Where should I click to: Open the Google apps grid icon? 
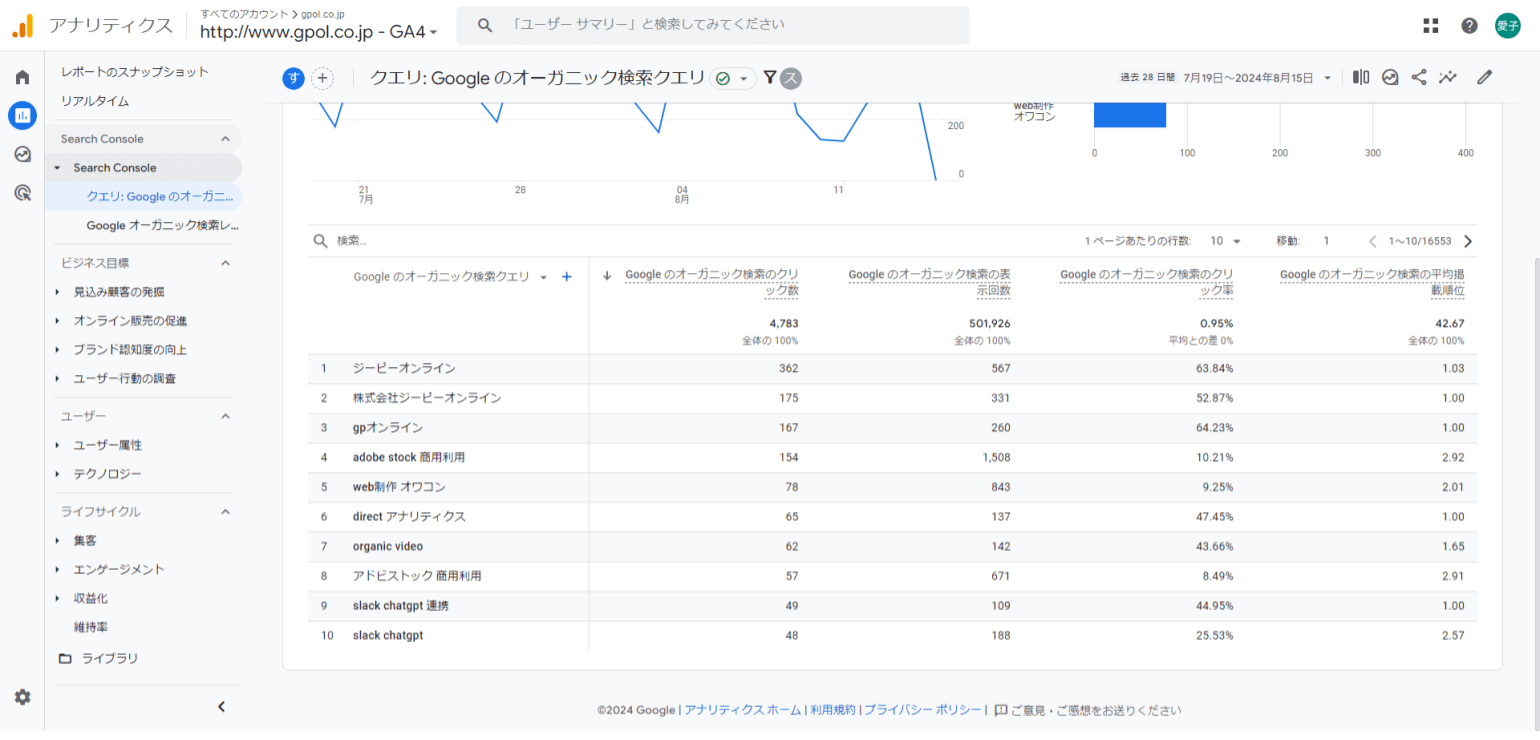point(1431,26)
